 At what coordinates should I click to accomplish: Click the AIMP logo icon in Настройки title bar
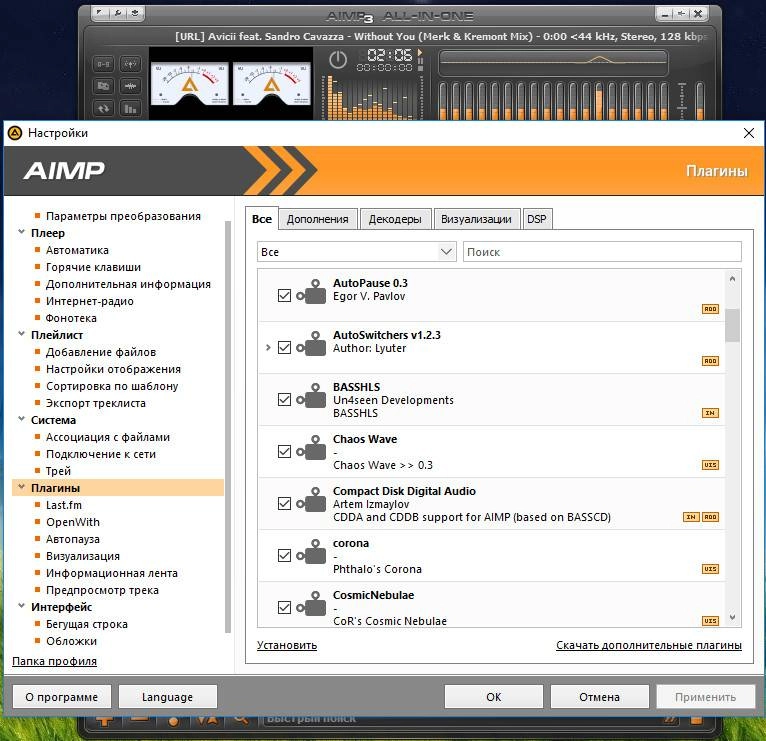click(x=15, y=133)
